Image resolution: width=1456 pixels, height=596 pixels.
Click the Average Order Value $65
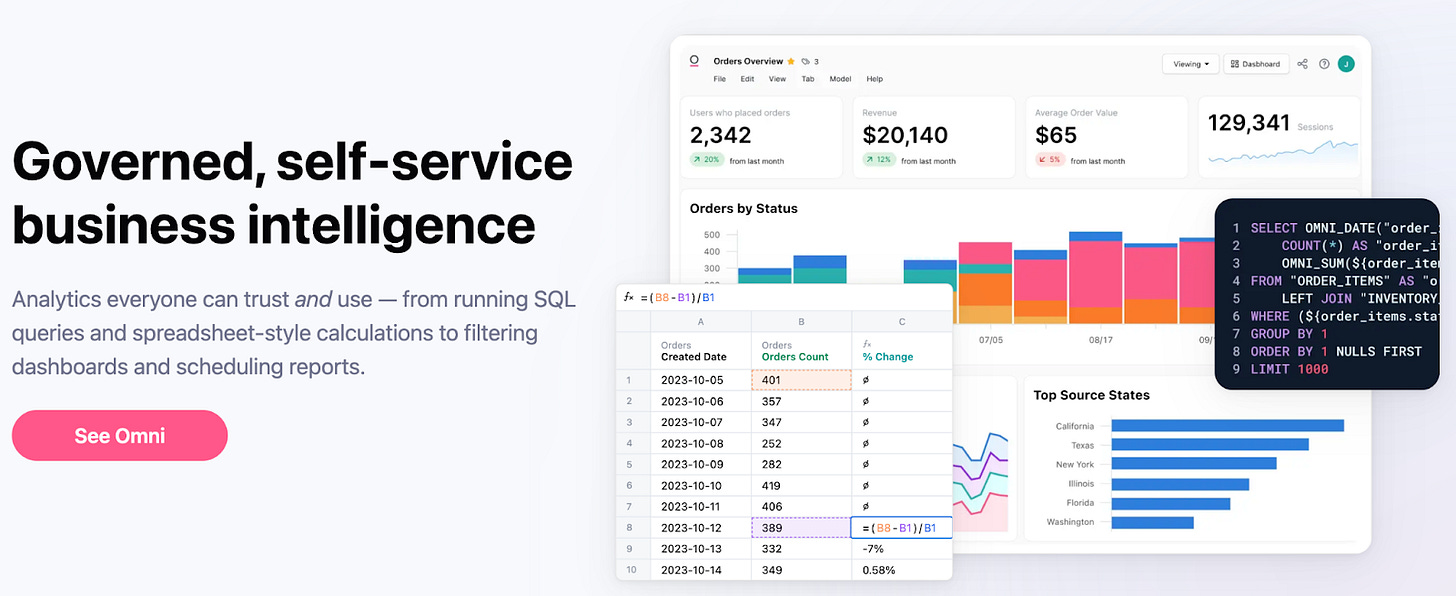click(1056, 135)
